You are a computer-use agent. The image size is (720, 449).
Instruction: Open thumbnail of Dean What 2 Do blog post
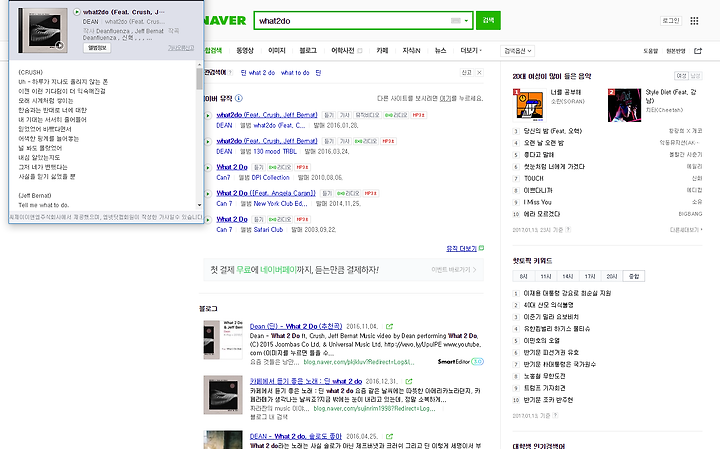tap(223, 340)
